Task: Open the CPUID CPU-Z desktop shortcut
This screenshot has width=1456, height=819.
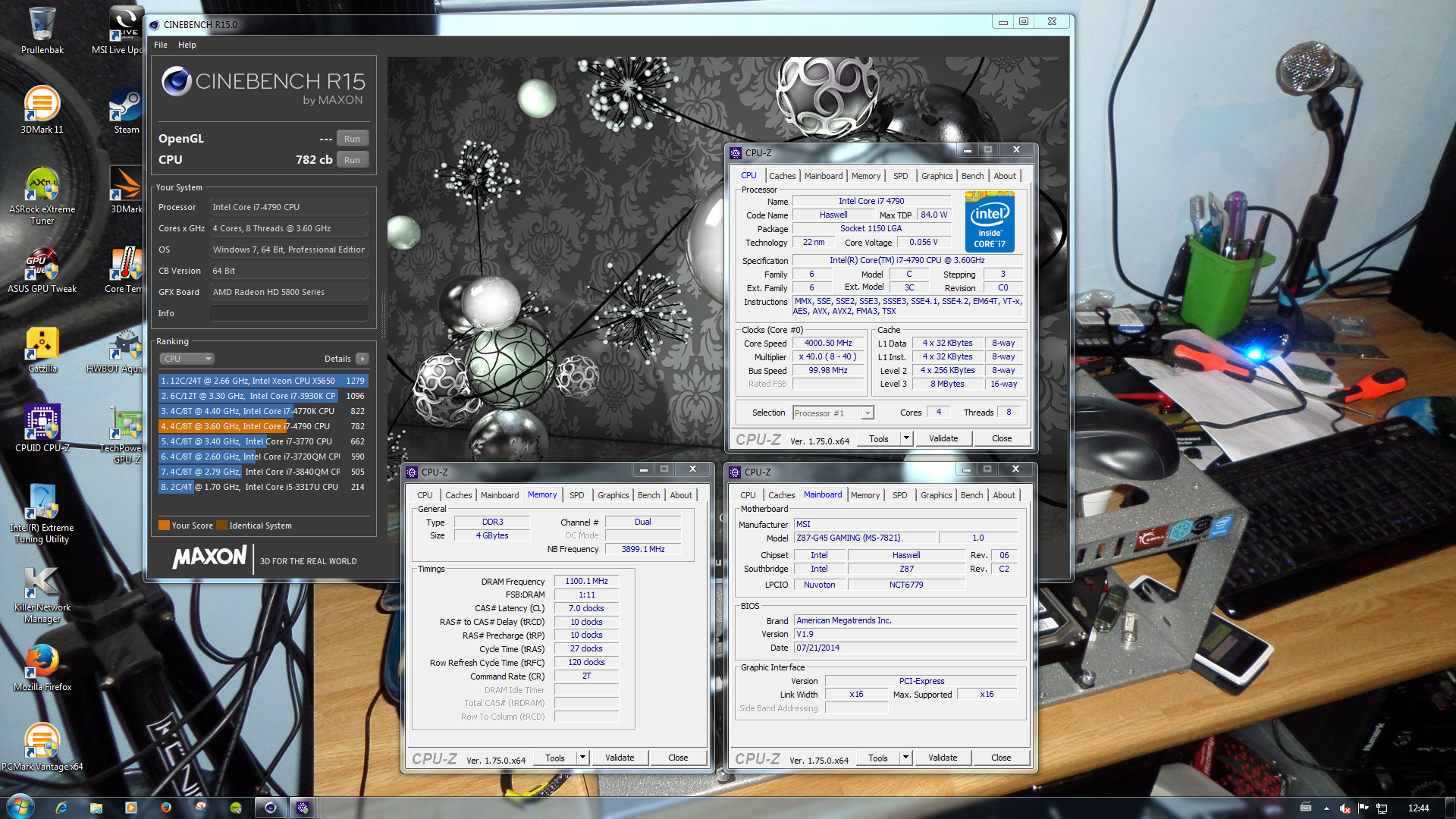Action: point(42,428)
